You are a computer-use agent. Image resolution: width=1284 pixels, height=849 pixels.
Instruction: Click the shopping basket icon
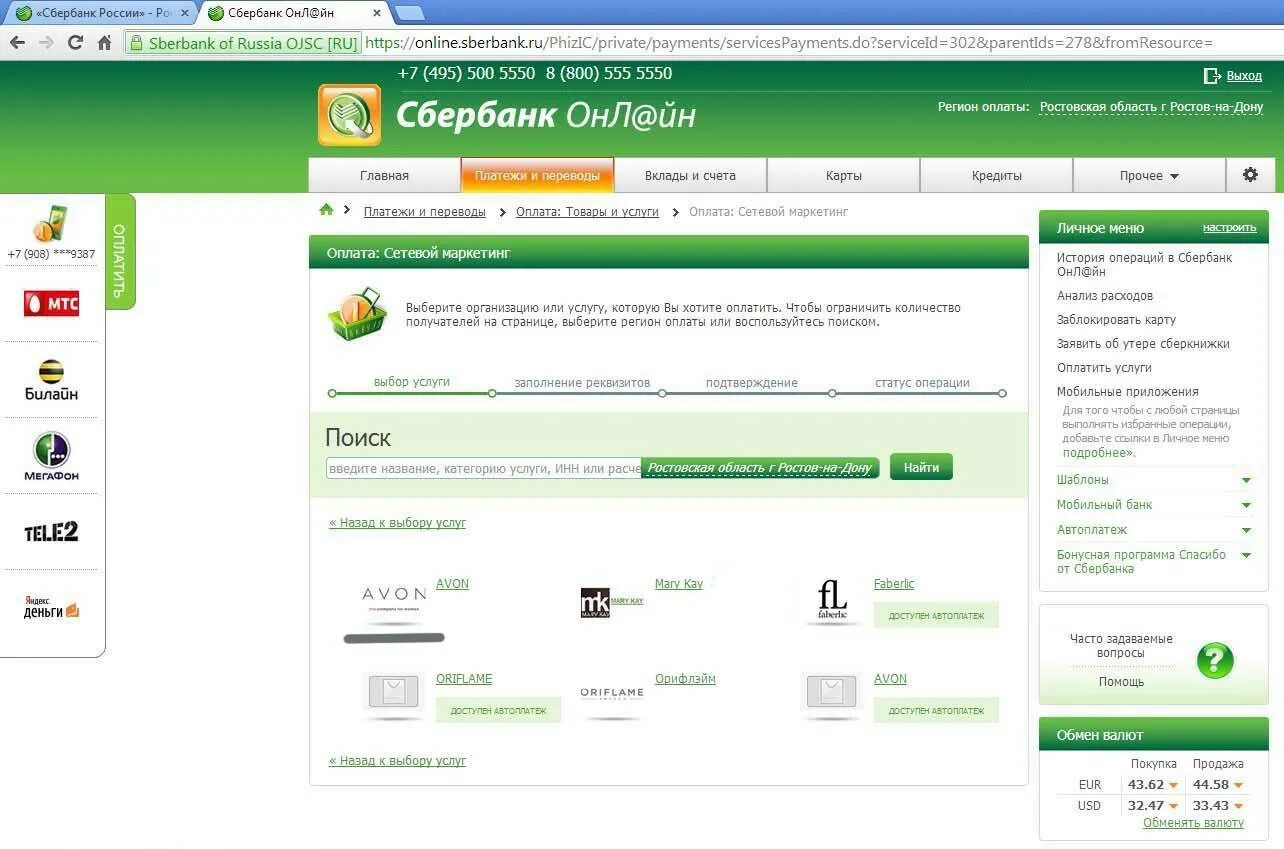(x=357, y=315)
